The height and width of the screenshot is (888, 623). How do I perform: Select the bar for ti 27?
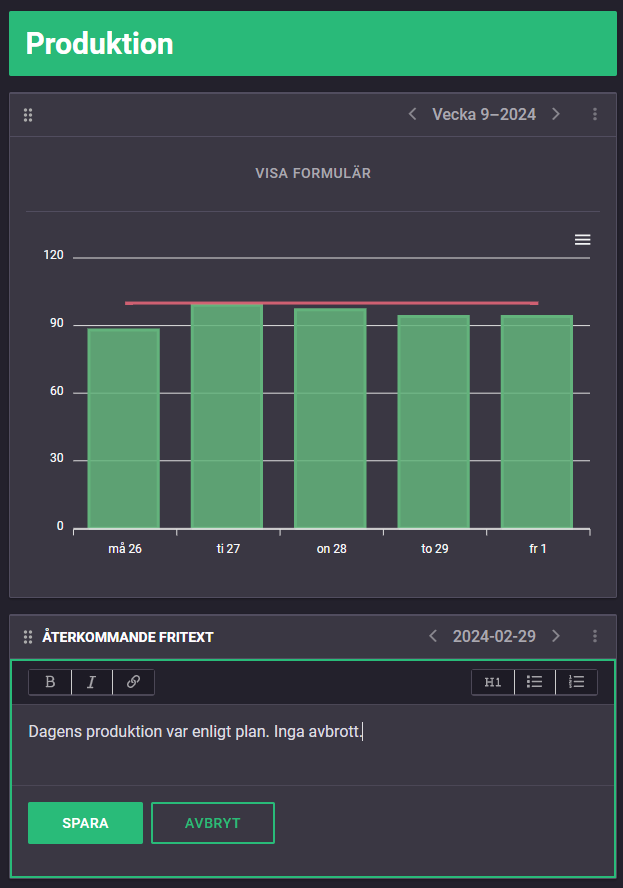click(226, 415)
